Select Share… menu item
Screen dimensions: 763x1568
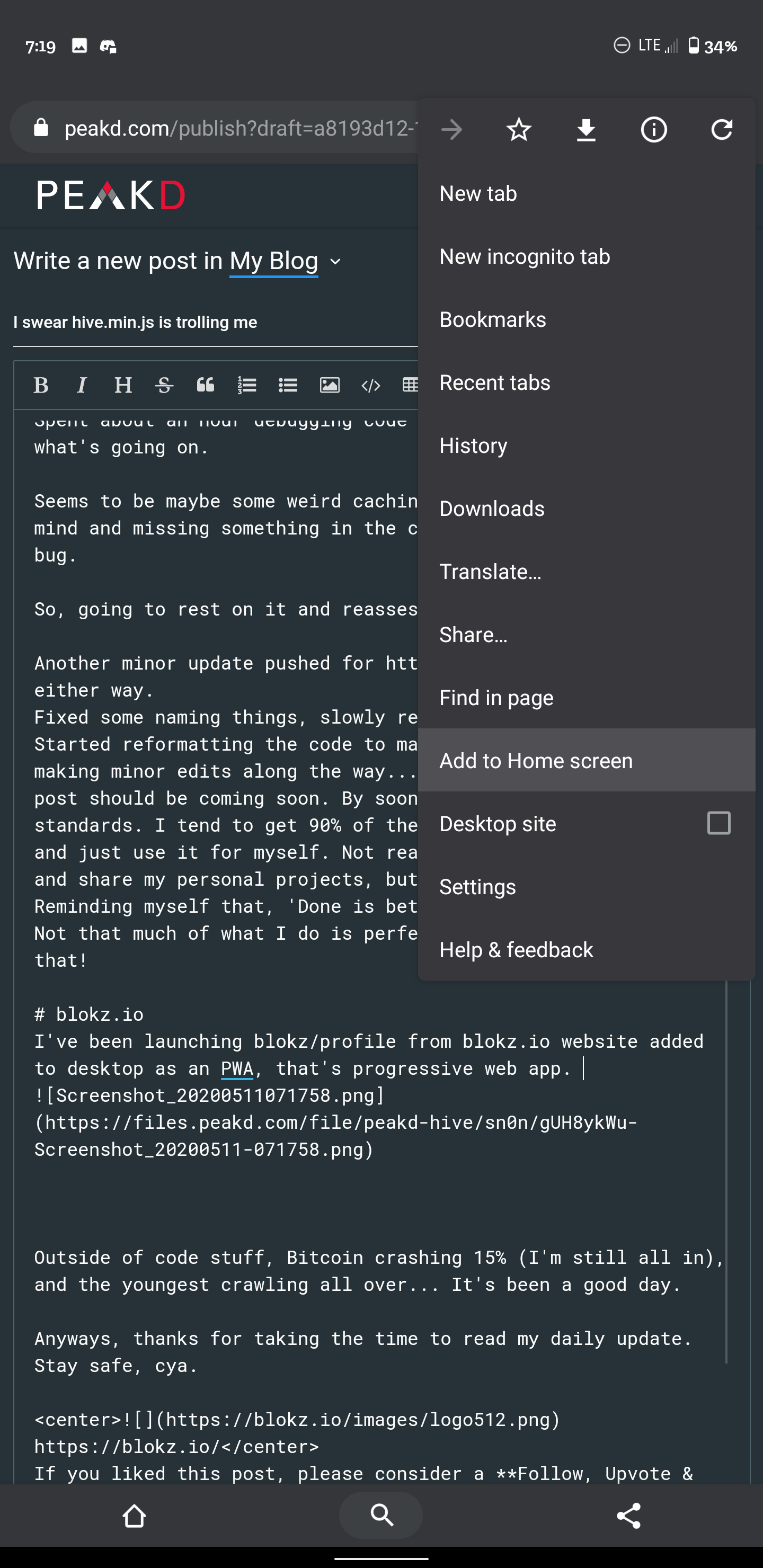587,634
